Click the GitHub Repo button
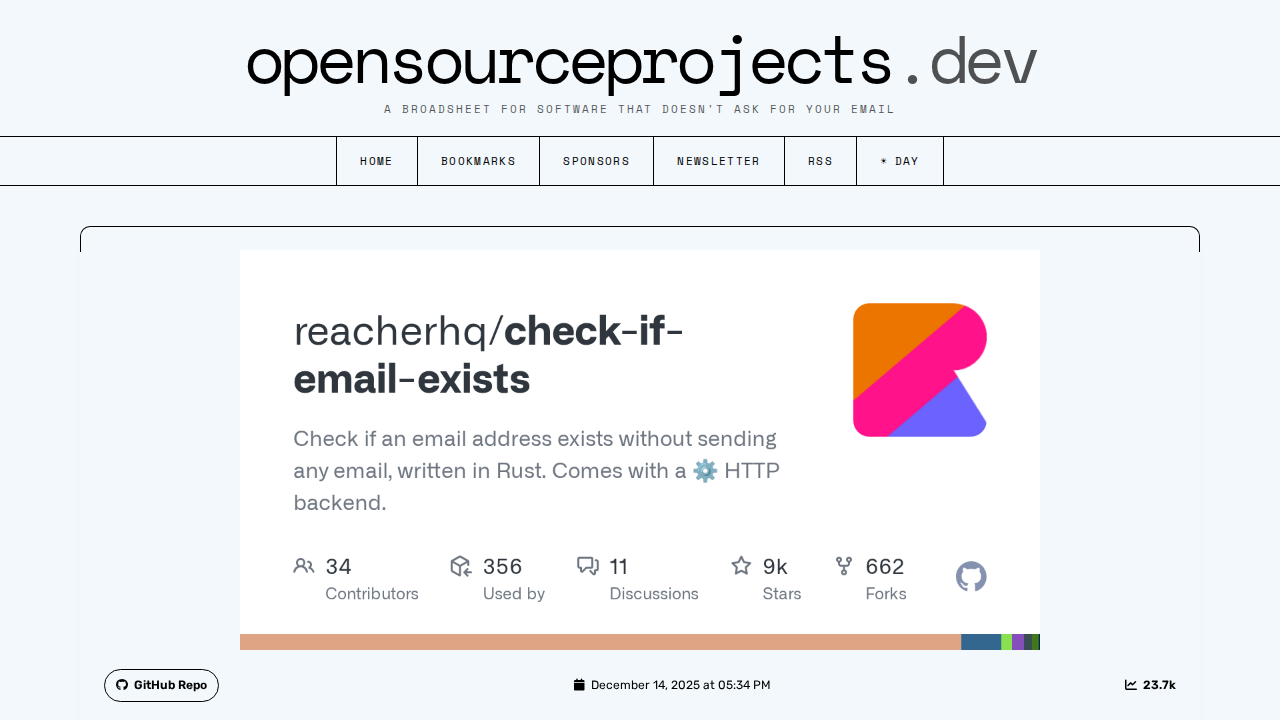Viewport: 1280px width, 720px height. pos(161,685)
